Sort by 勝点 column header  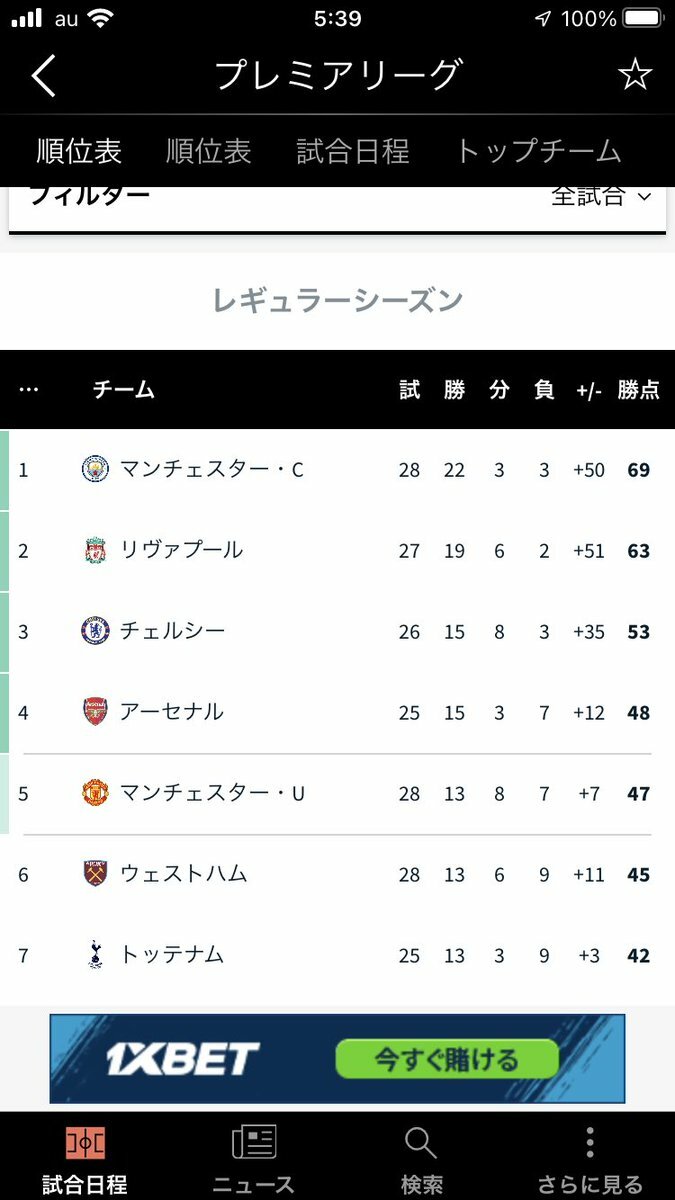click(x=638, y=390)
